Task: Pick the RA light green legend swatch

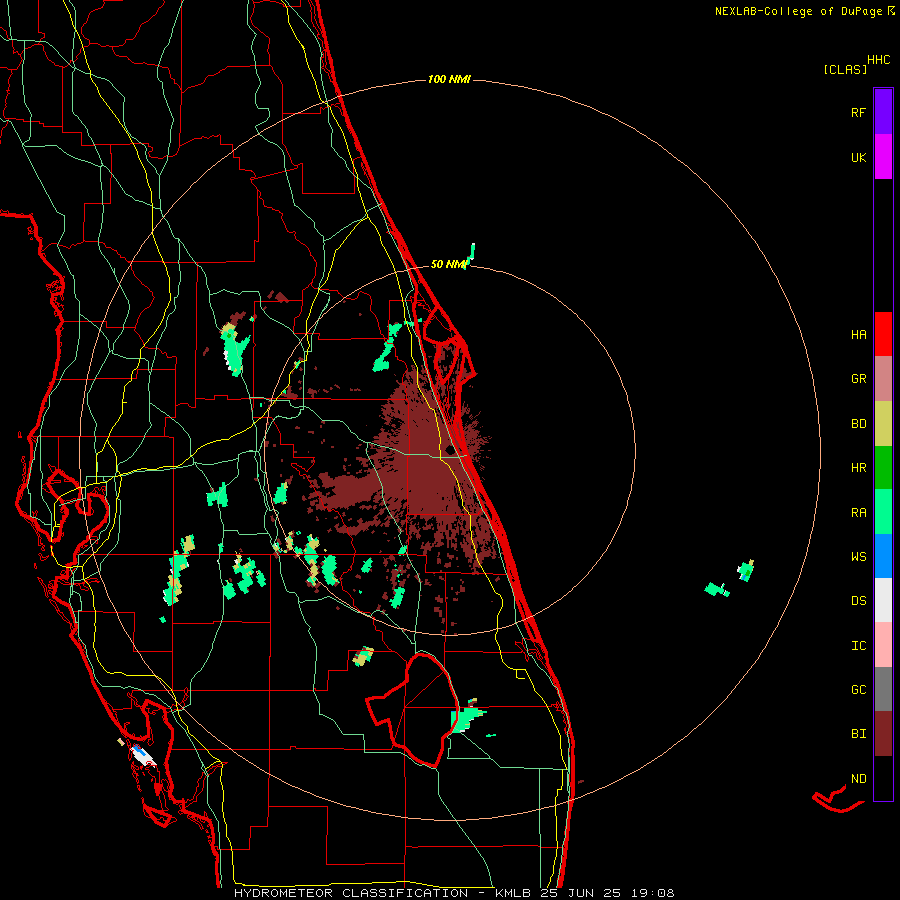Action: [883, 512]
